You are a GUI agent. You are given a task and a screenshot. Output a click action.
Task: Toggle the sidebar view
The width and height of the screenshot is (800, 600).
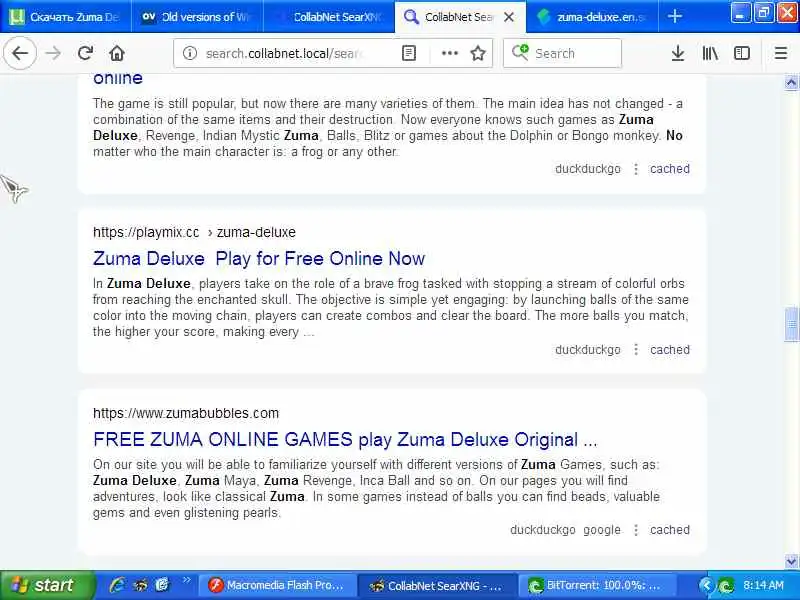[741, 53]
